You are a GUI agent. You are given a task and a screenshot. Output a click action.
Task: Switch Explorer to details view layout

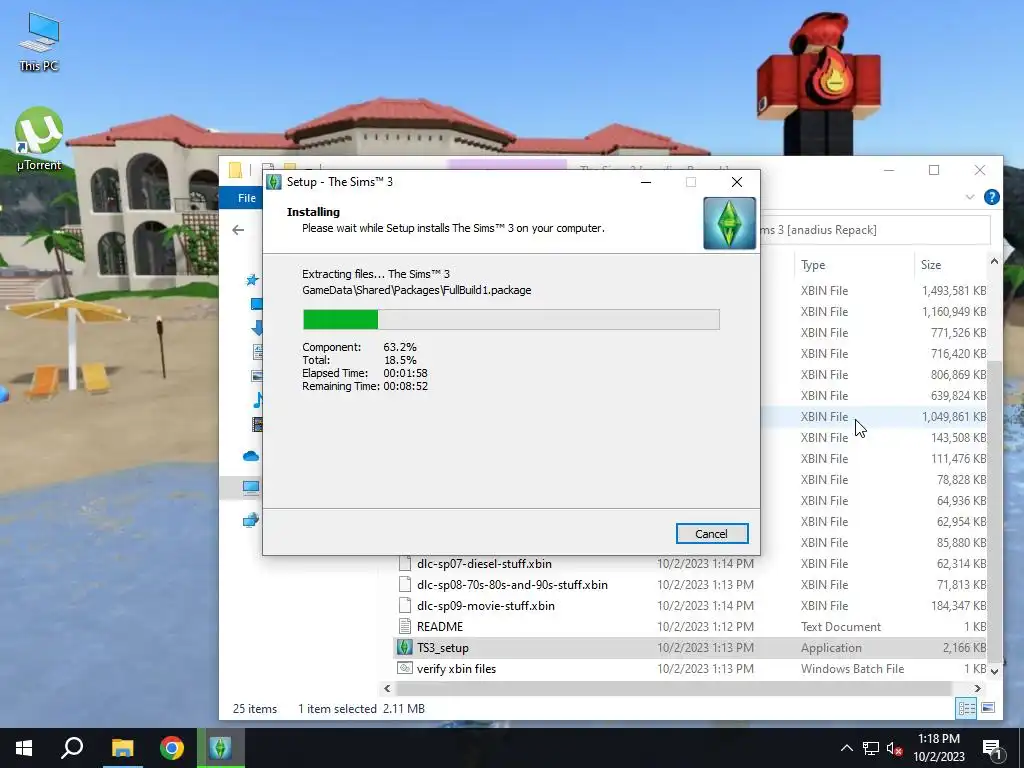(x=967, y=708)
